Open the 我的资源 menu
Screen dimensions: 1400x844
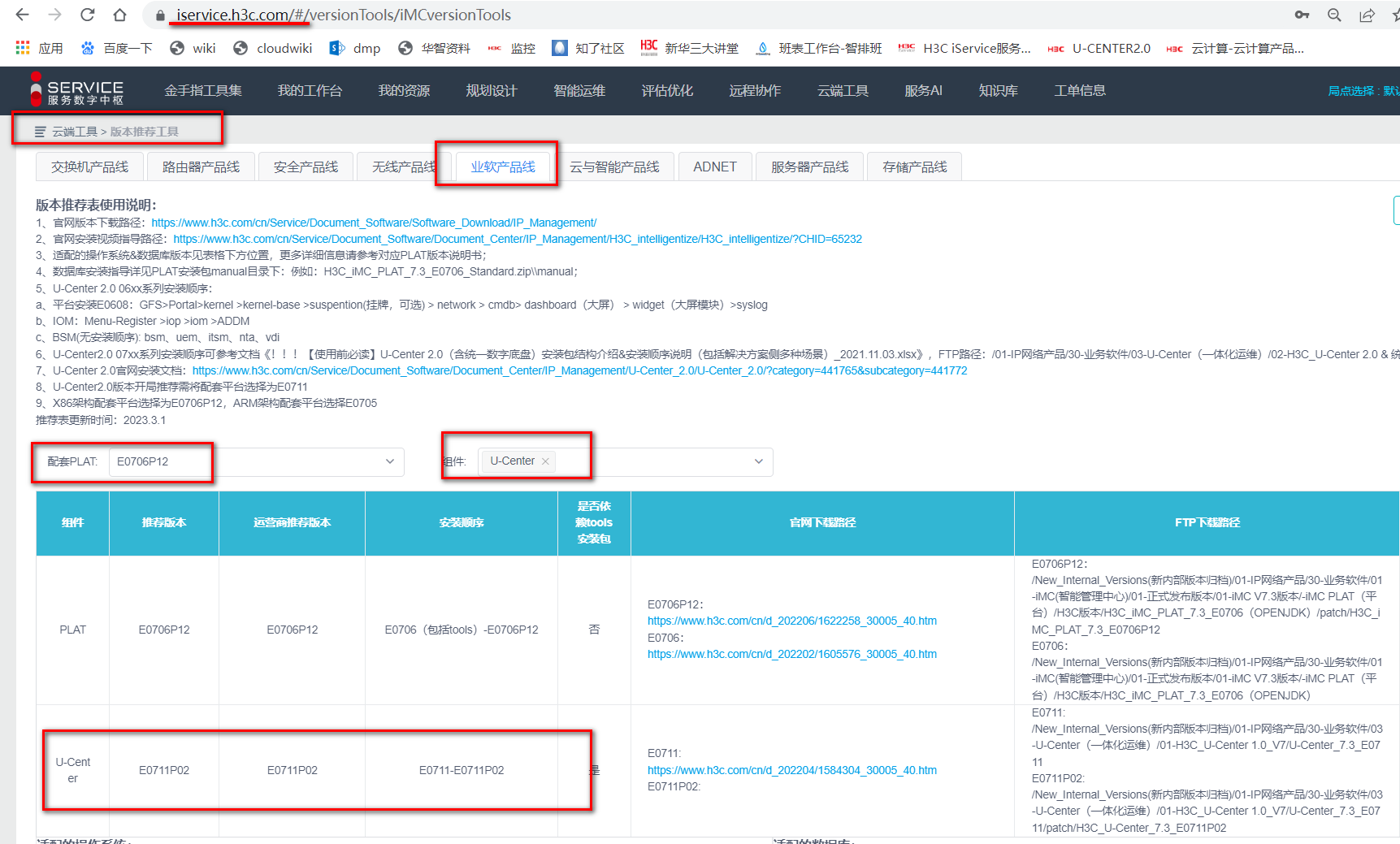(x=404, y=90)
